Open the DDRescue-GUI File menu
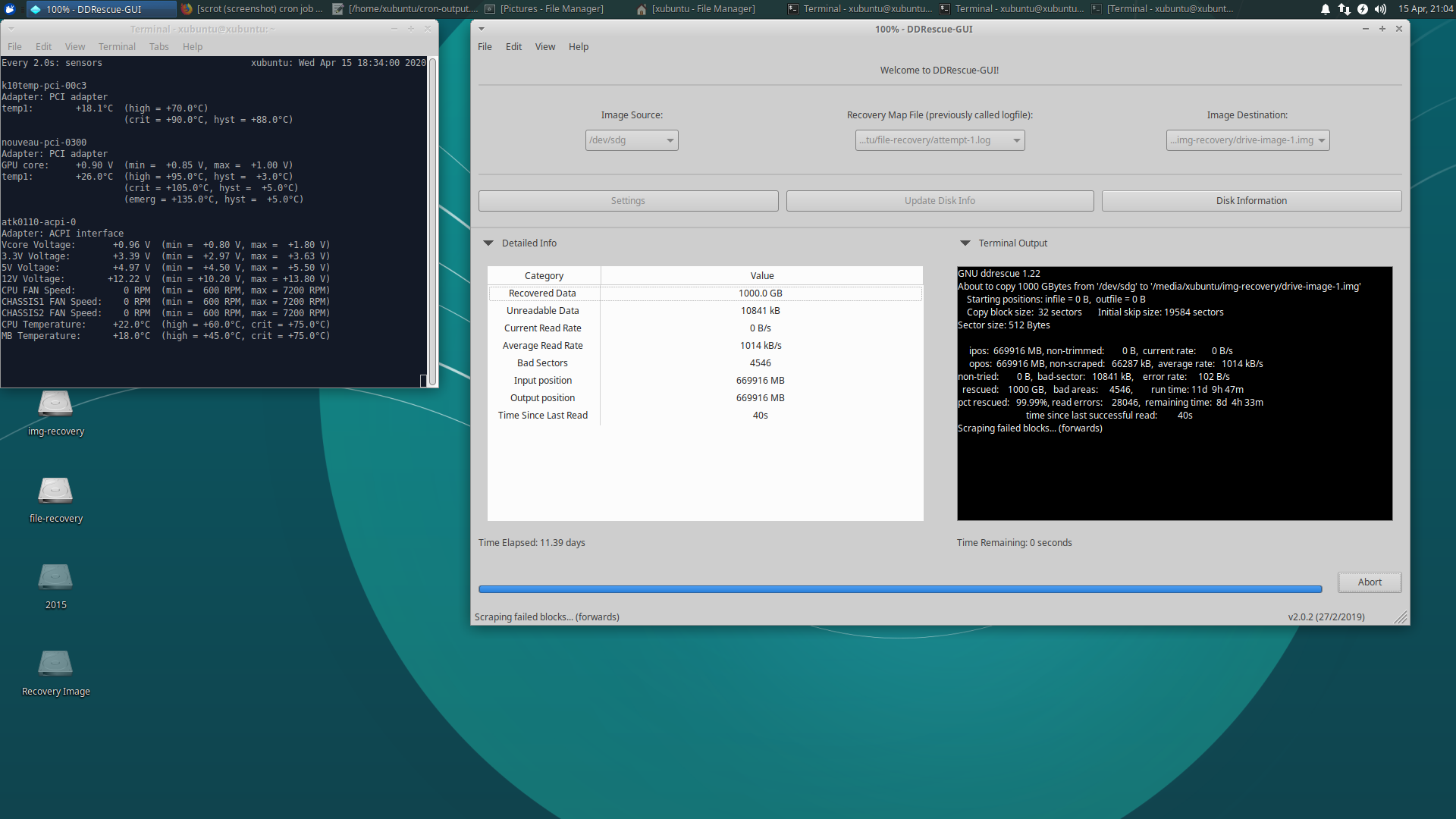1456x819 pixels. (485, 47)
